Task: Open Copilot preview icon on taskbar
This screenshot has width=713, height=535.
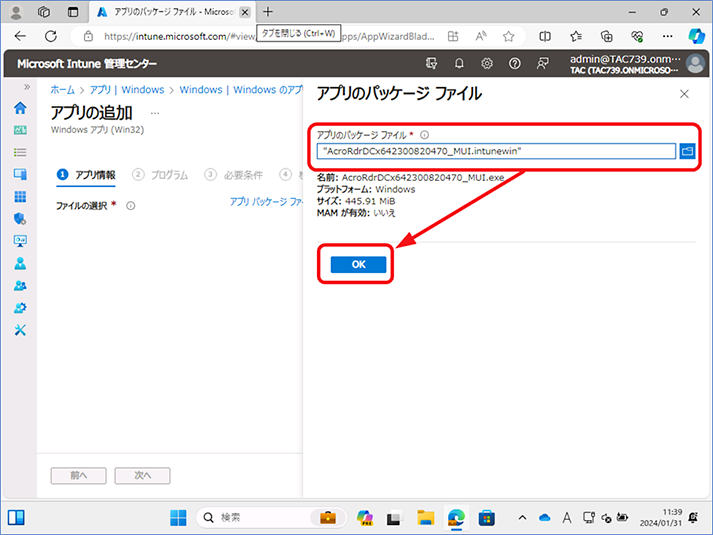Action: [365, 517]
